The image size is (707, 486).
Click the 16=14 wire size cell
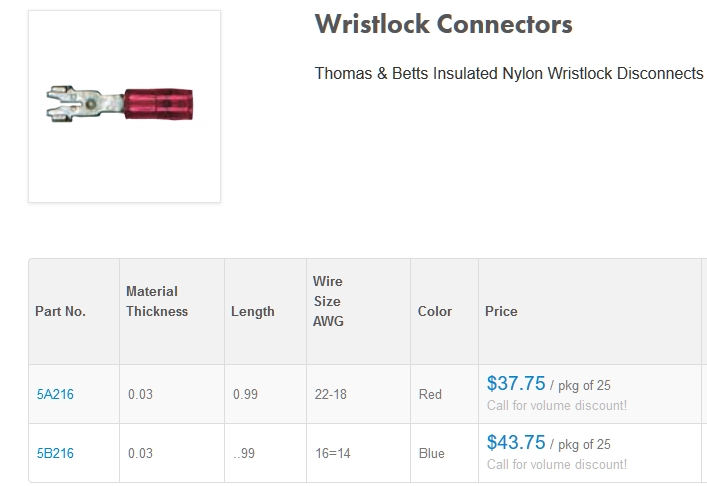pos(331,453)
